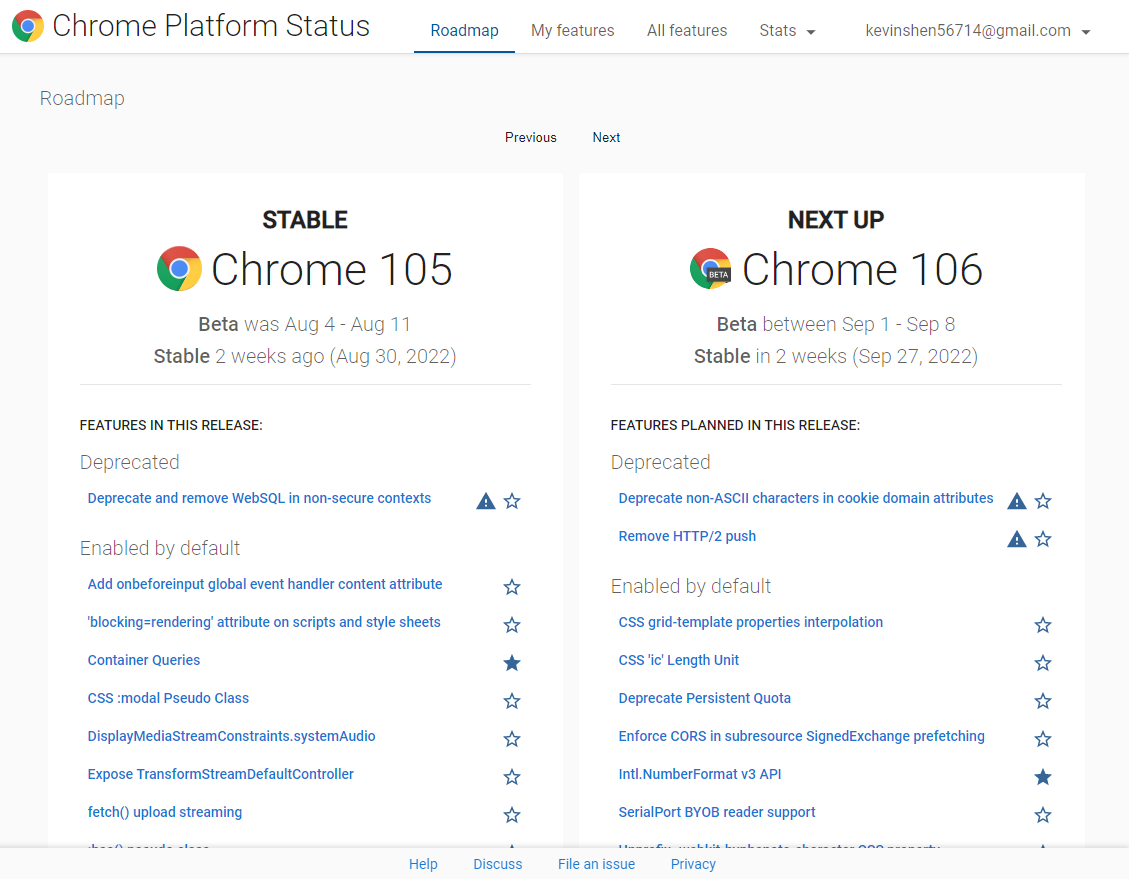Unstar the Intl.NumberFormat v3 API feature

[1043, 777]
